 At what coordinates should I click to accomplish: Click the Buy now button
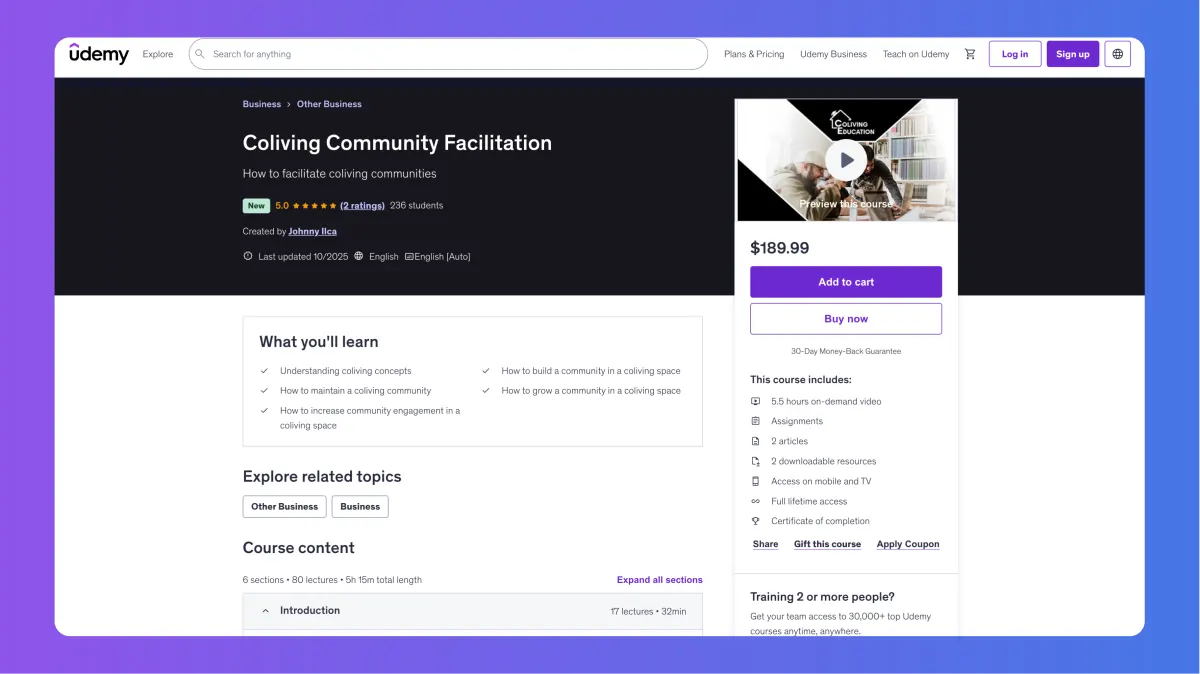[846, 319]
